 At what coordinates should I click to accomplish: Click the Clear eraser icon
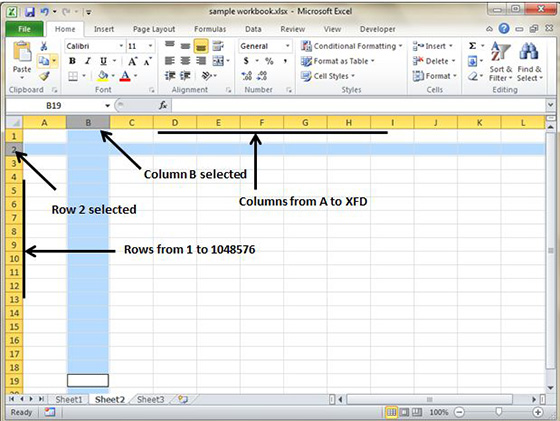(473, 76)
